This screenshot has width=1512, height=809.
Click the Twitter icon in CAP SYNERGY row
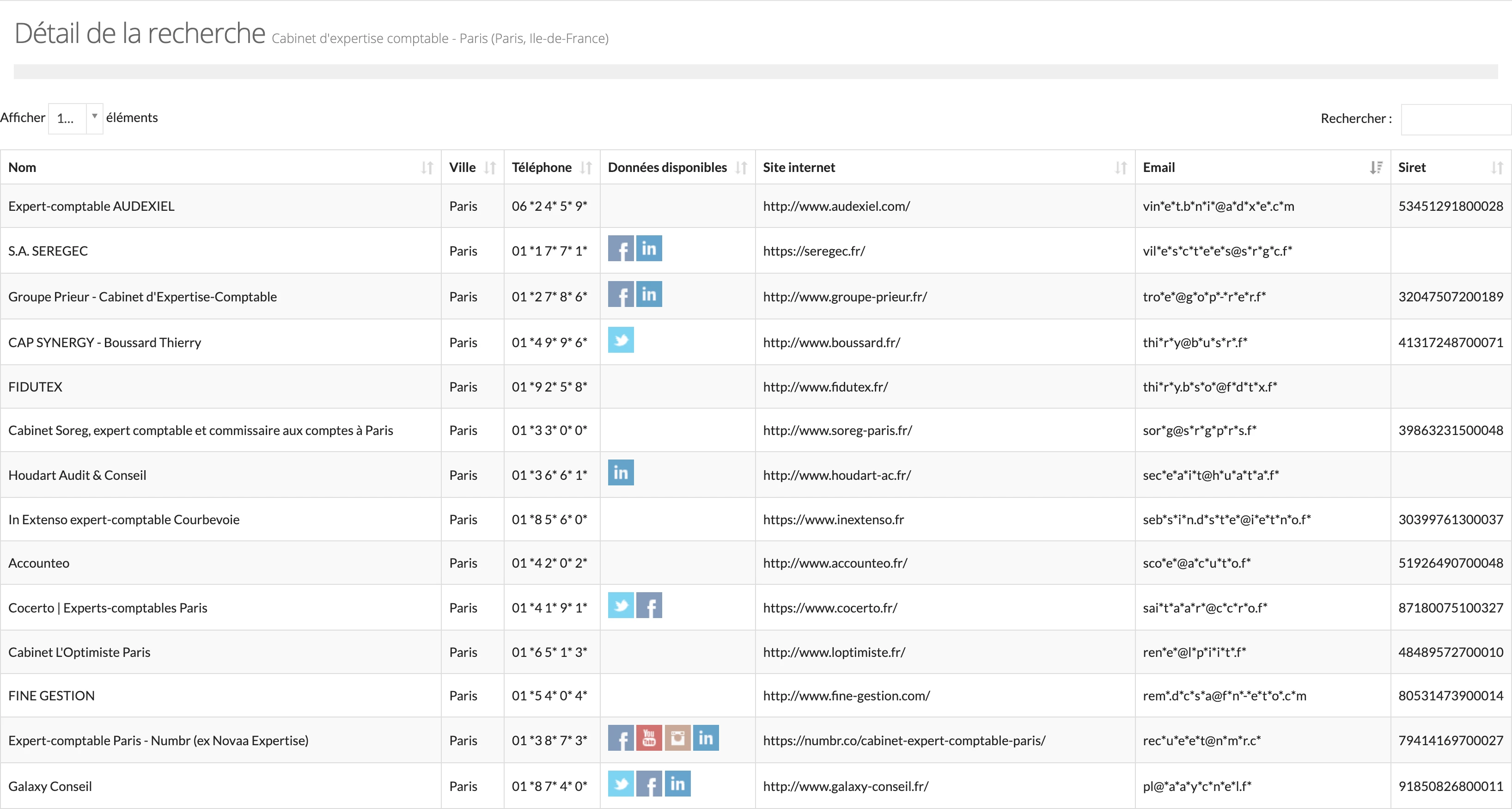coord(621,340)
